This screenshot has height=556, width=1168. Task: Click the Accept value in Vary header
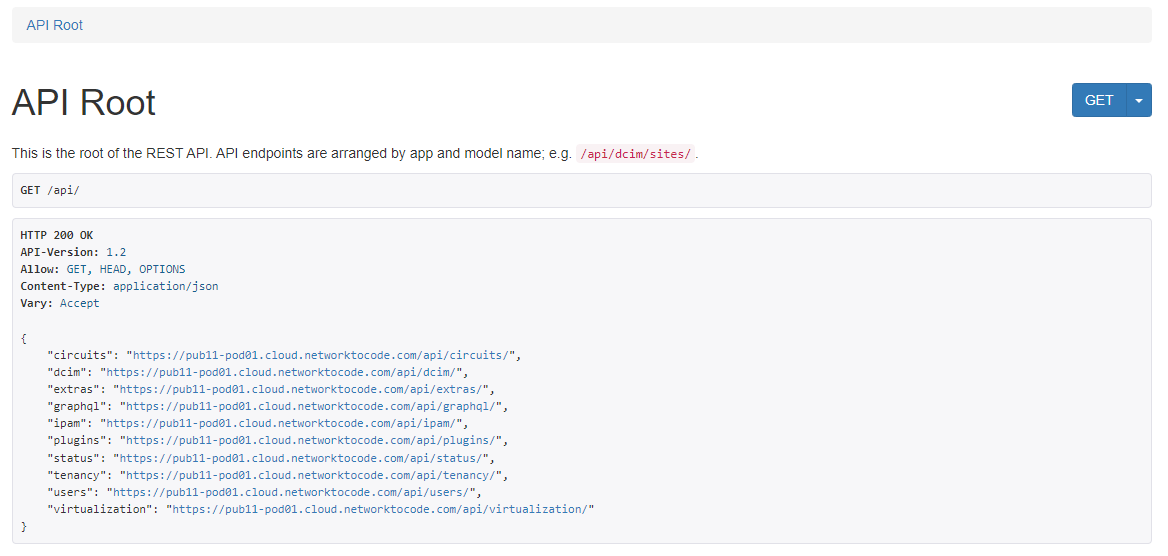(80, 303)
